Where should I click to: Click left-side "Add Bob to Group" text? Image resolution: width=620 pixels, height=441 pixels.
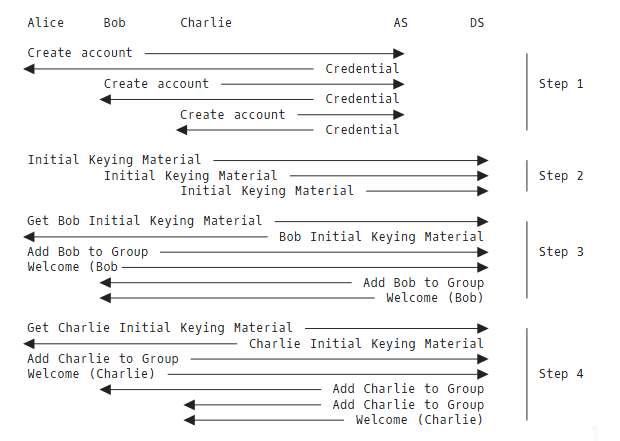[88, 252]
